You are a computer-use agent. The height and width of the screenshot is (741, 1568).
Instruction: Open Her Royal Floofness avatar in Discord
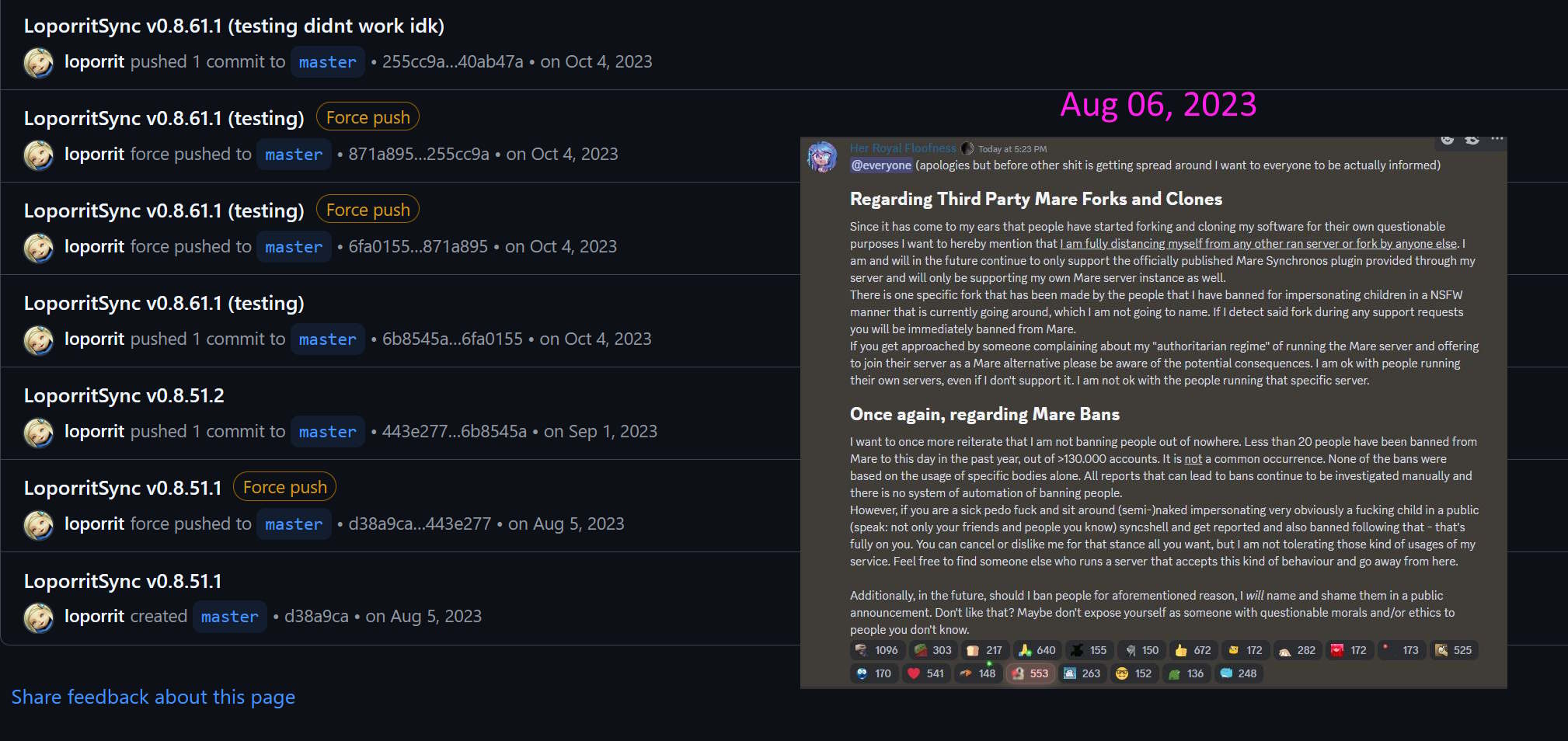822,157
